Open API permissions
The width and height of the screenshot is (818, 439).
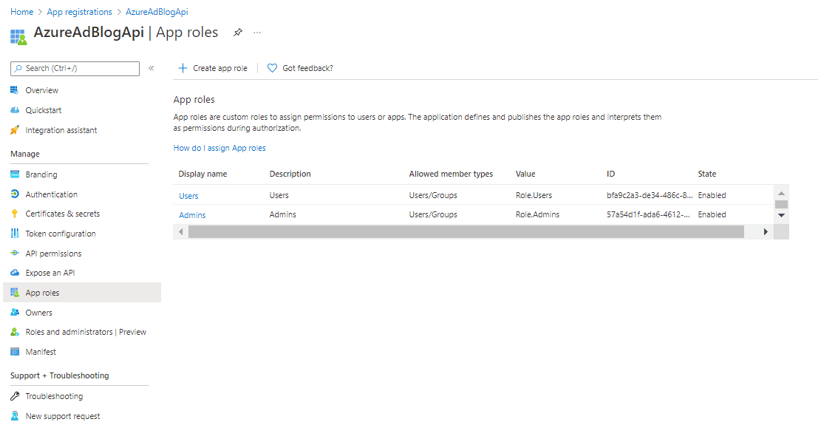point(53,253)
